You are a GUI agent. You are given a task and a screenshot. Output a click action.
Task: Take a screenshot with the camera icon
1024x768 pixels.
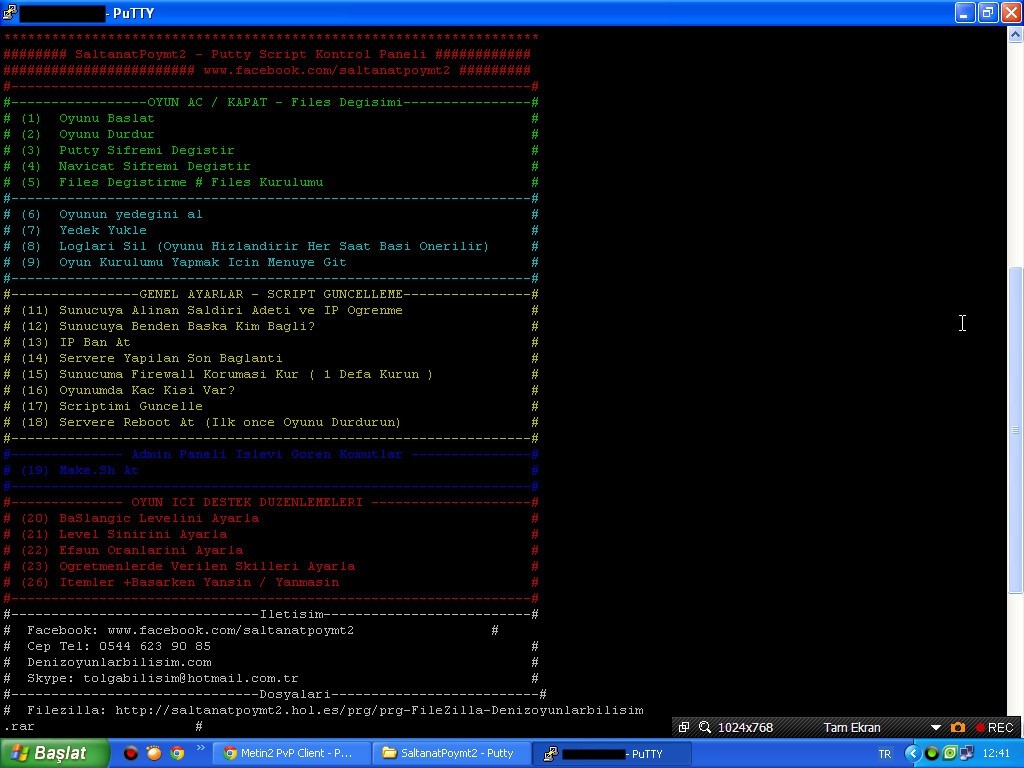(958, 728)
